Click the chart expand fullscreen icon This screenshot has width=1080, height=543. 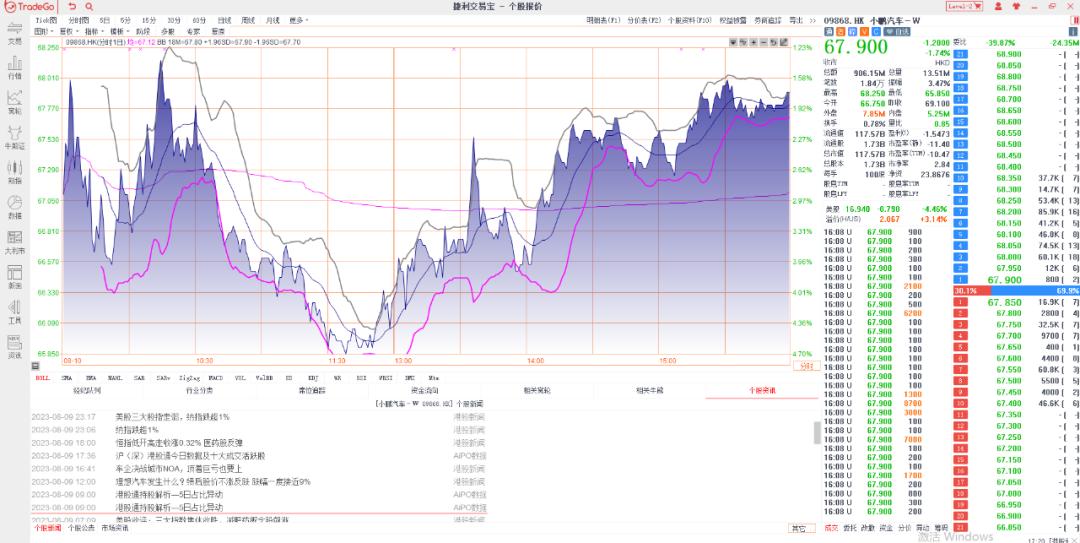(x=784, y=42)
